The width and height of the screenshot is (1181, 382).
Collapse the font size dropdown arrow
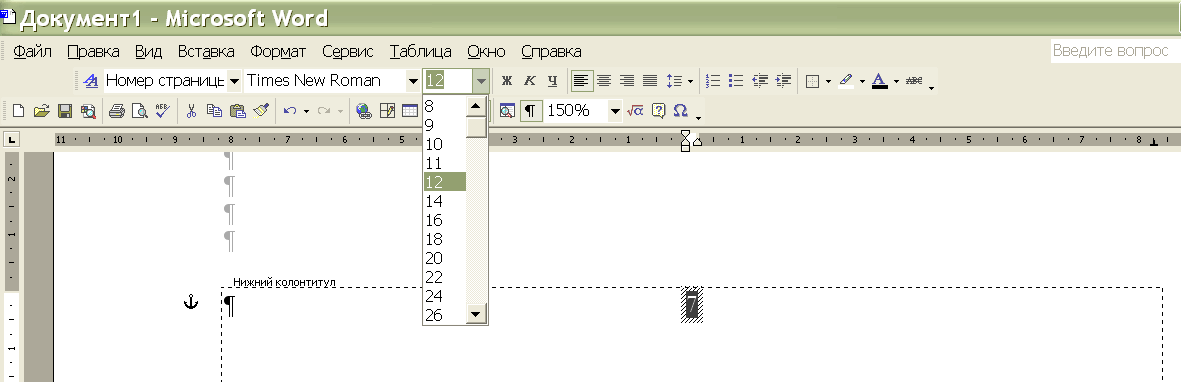click(481, 81)
